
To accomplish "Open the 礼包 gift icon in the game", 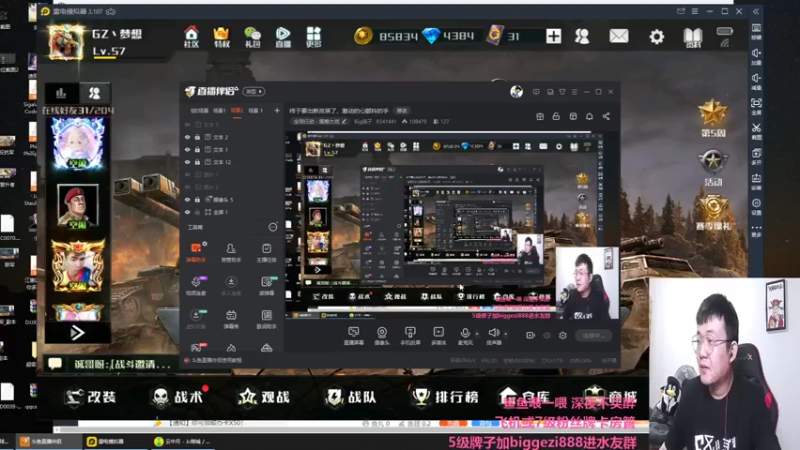I will pyautogui.click(x=252, y=37).
